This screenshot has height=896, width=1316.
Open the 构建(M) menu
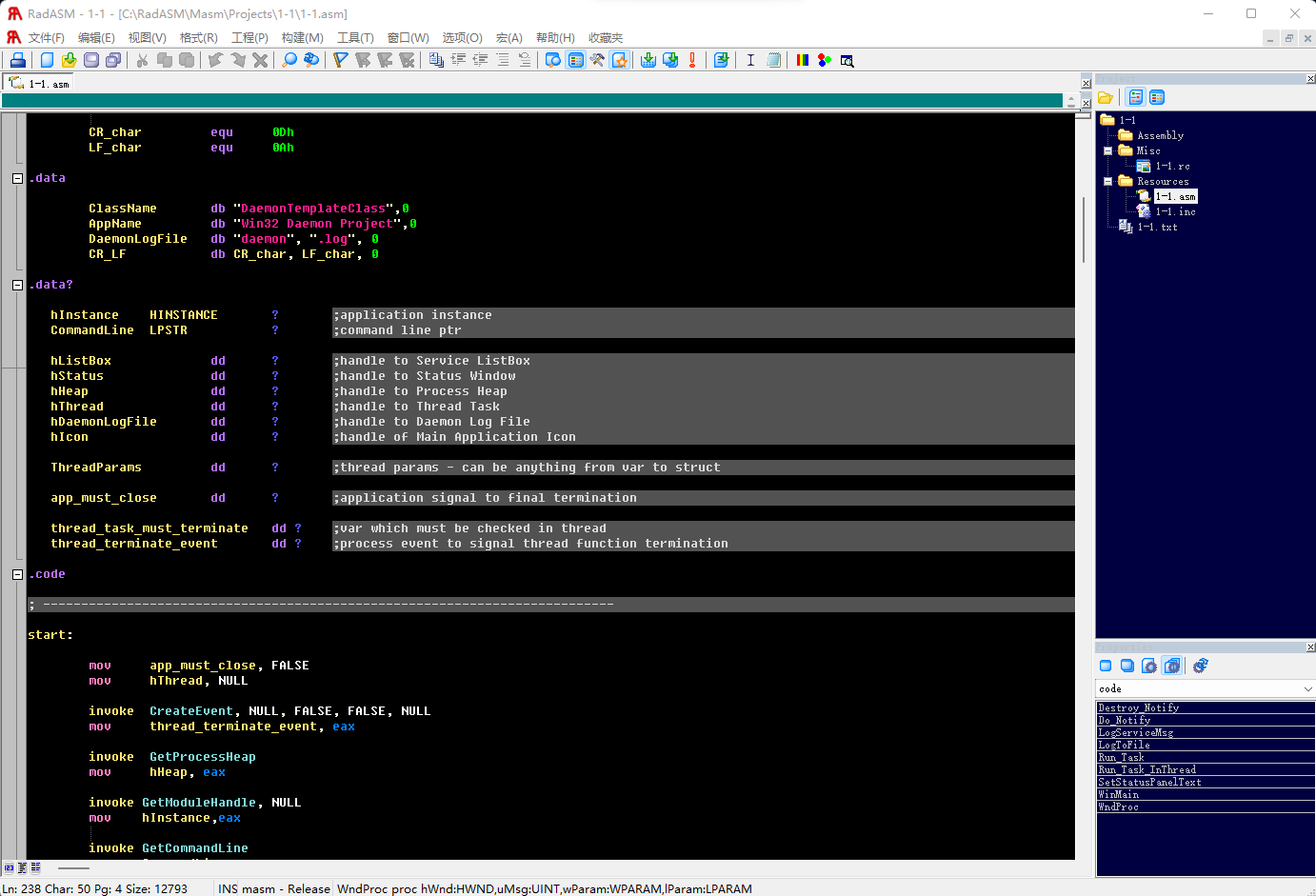(303, 37)
